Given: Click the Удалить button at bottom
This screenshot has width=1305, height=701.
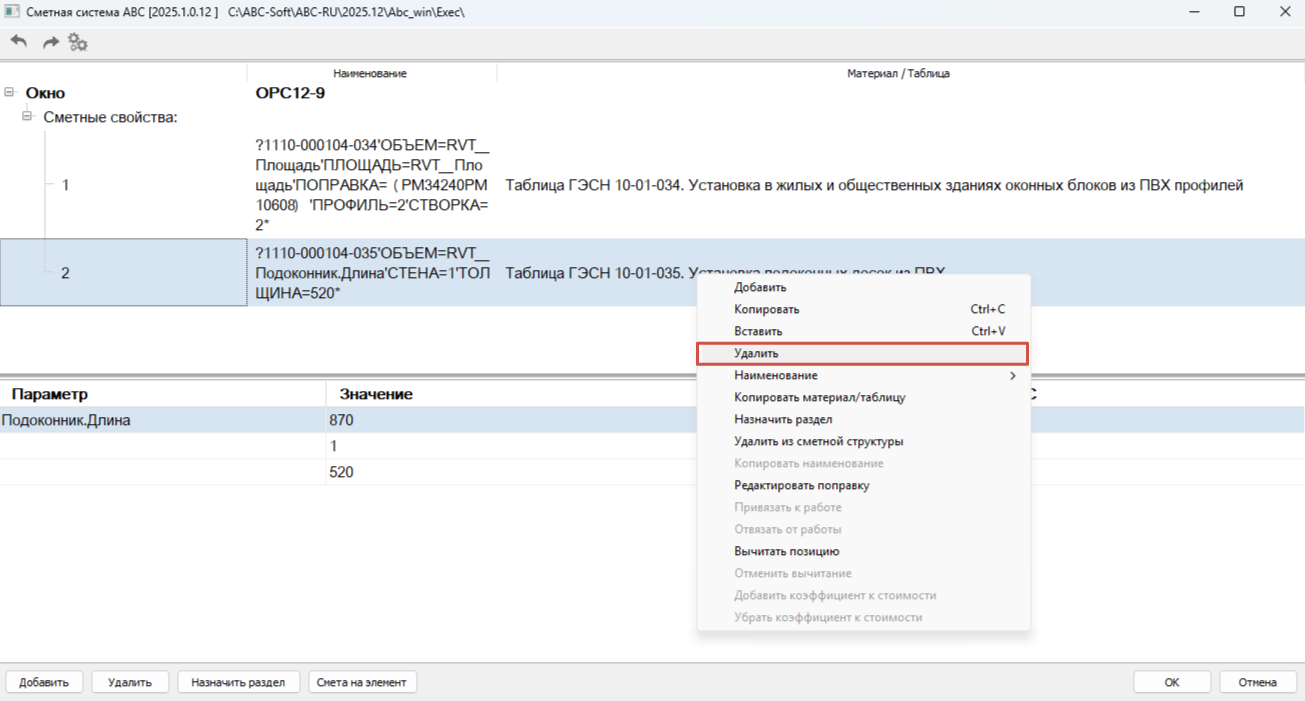Looking at the screenshot, I should 130,682.
